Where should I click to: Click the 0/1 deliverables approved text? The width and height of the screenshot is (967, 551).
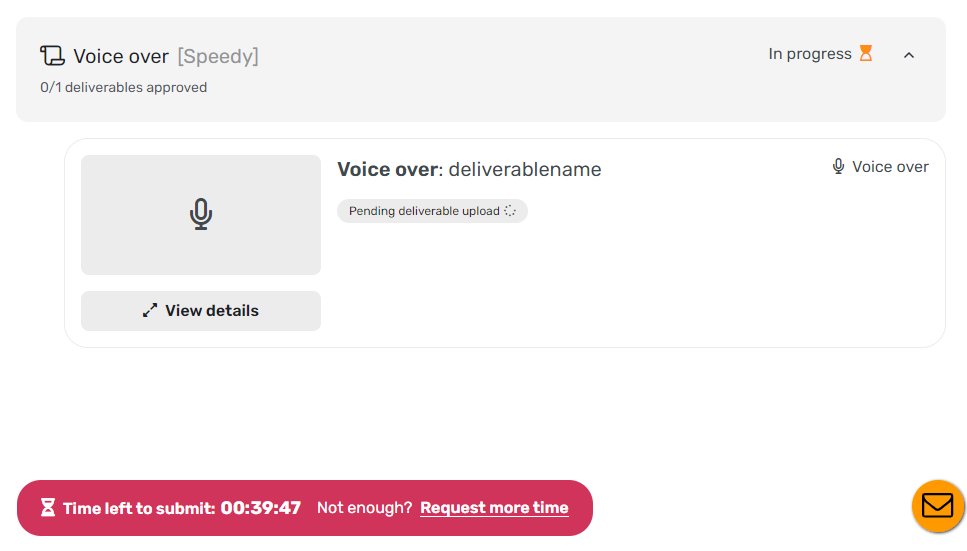click(x=123, y=87)
